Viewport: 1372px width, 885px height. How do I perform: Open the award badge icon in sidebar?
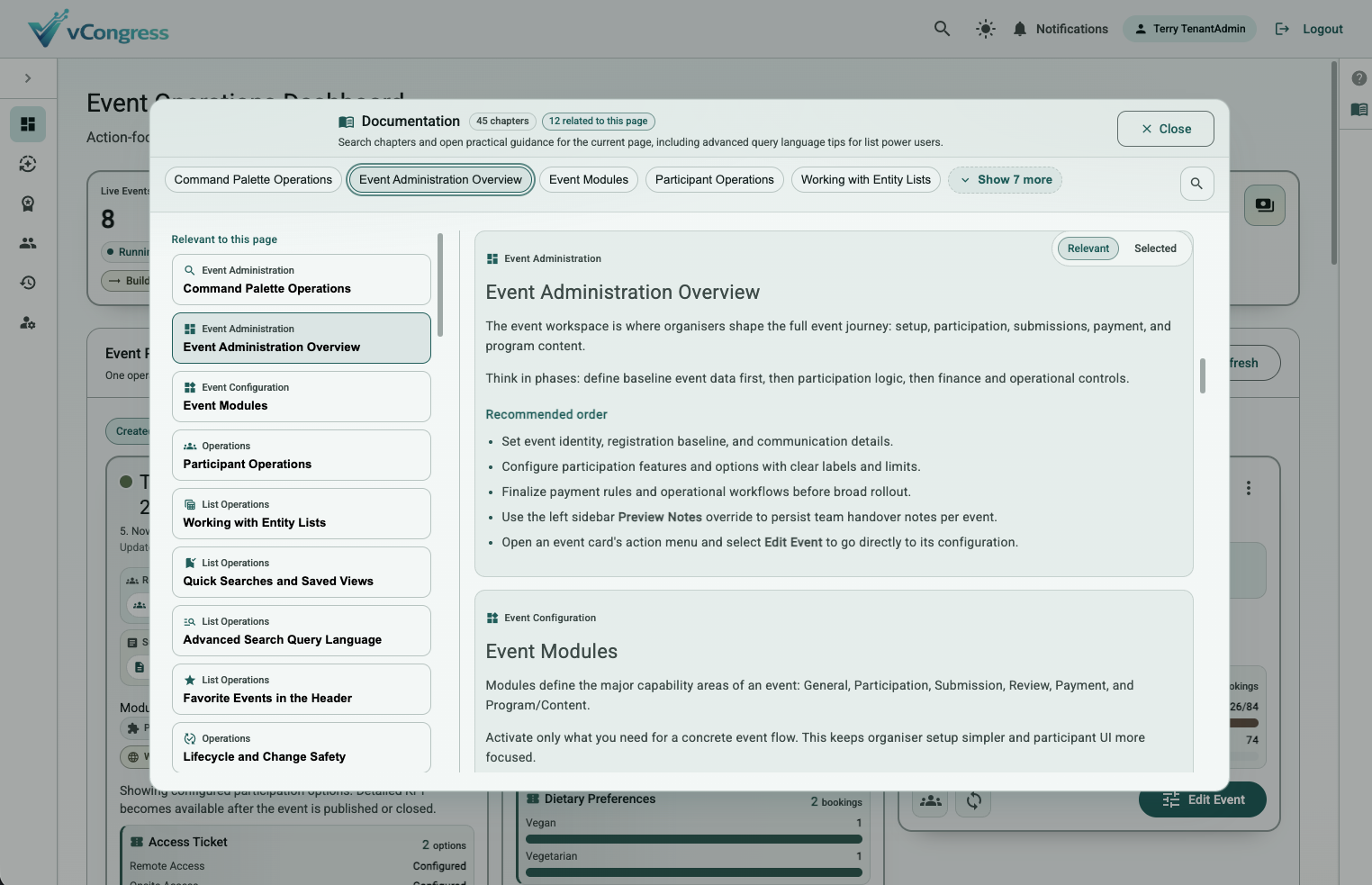click(x=28, y=203)
